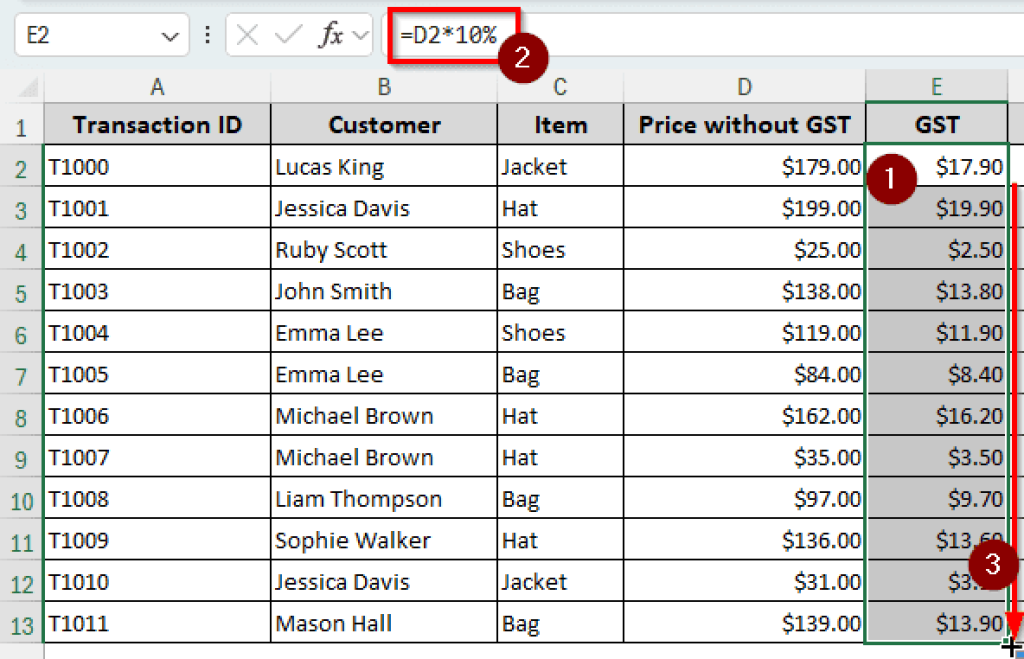Select the row 1 header
Image resolution: width=1024 pixels, height=659 pixels.
[x=21, y=125]
